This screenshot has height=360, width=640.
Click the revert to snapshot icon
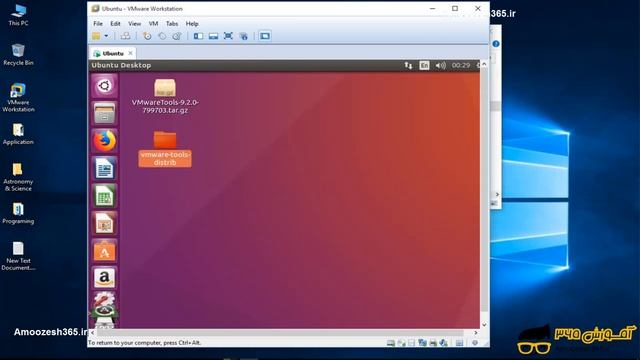point(162,36)
